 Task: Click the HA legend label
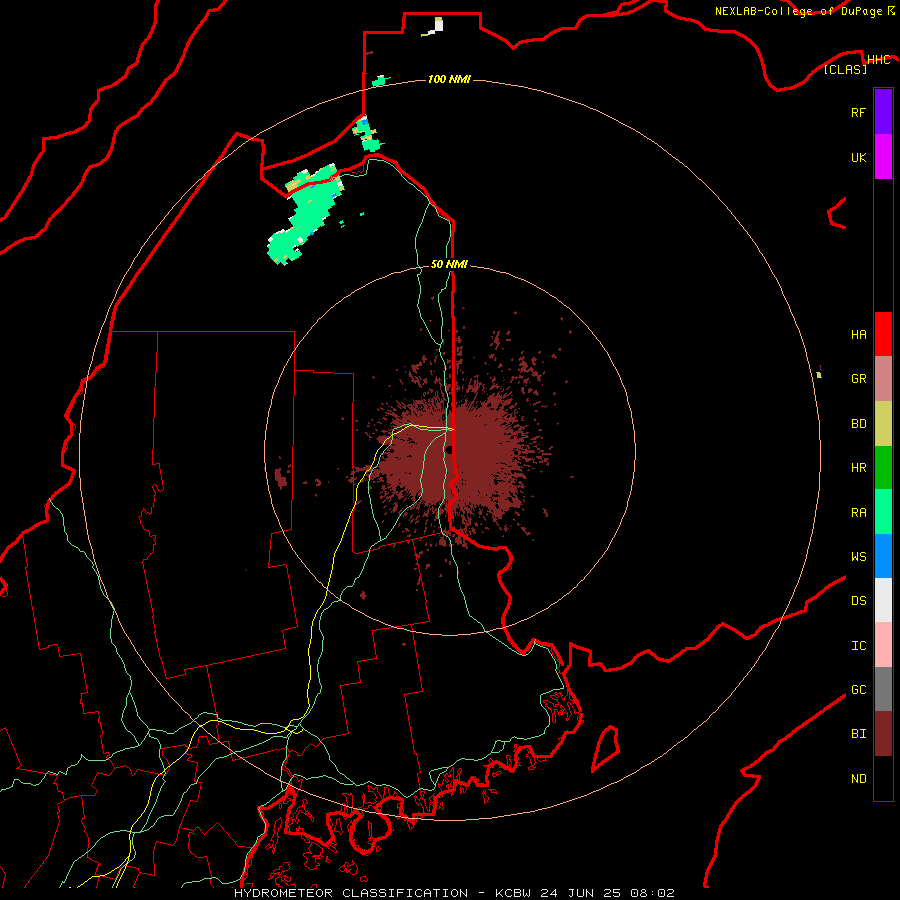[858, 335]
